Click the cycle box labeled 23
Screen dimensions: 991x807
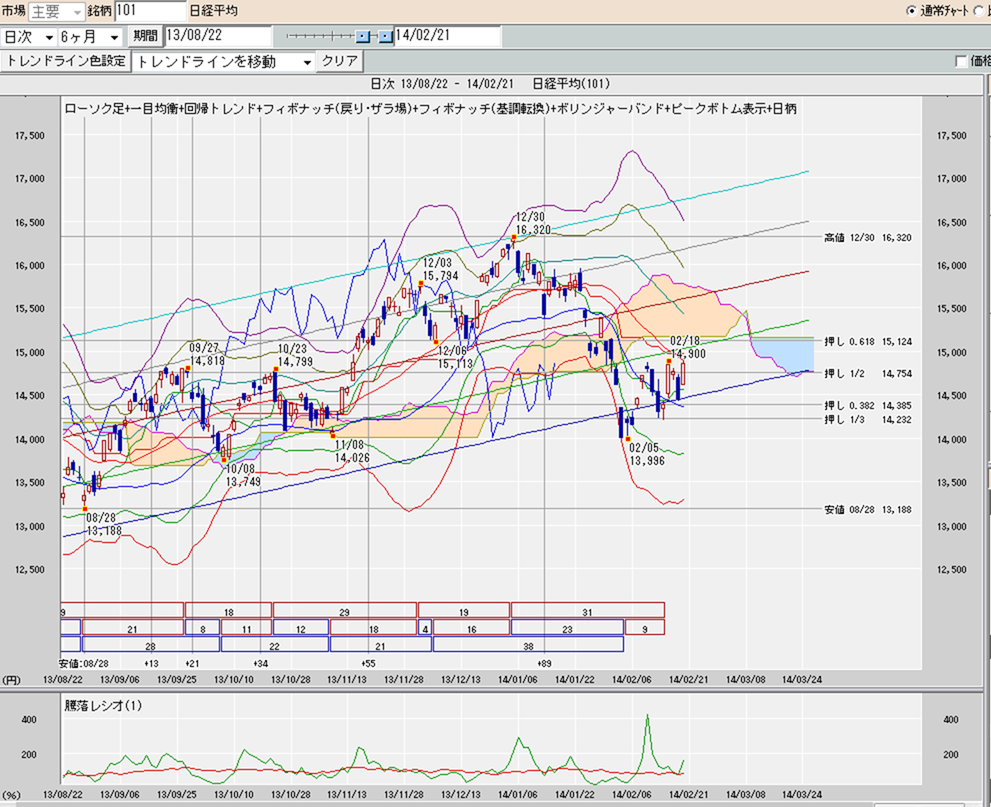(568, 628)
